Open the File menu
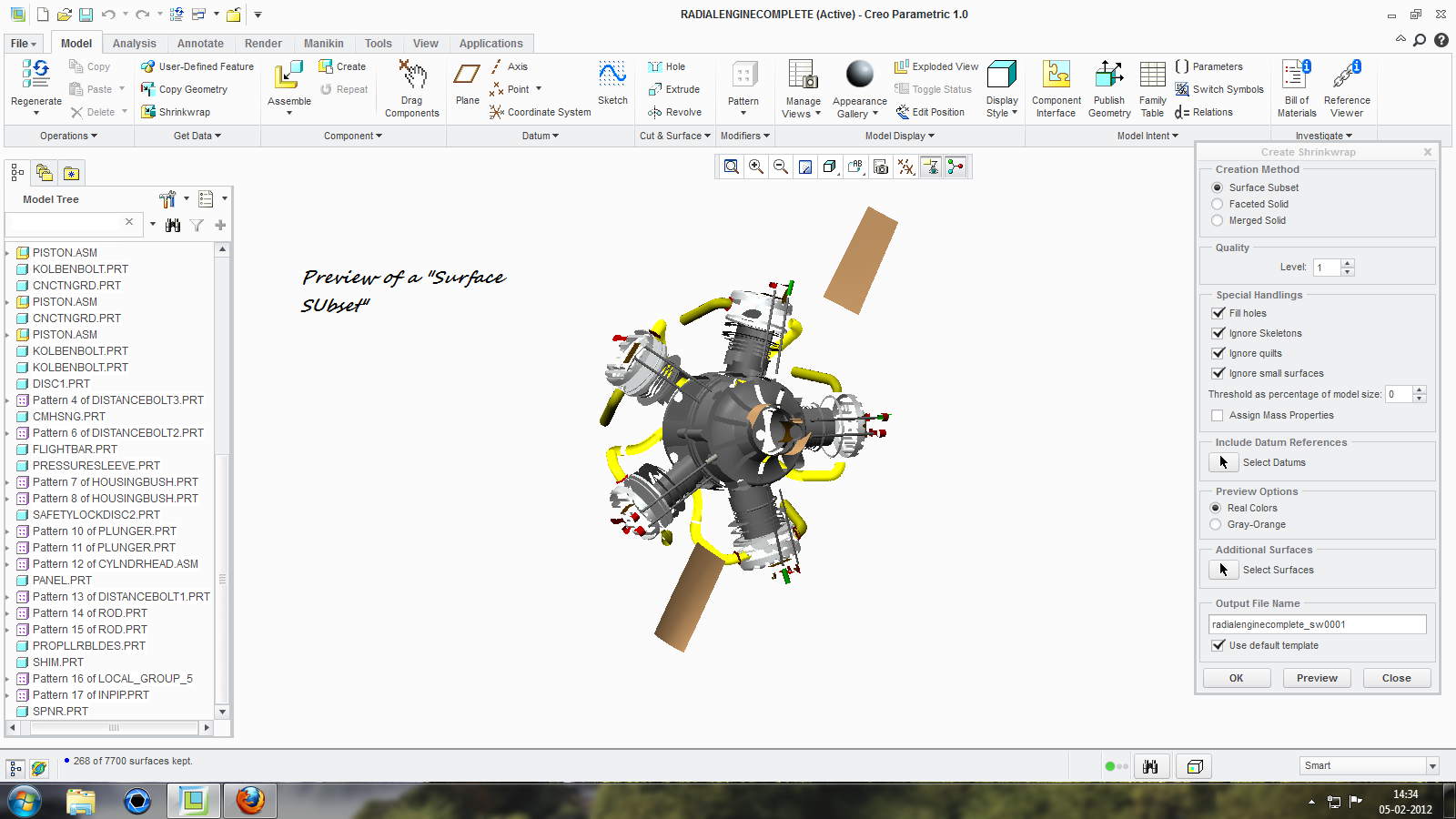This screenshot has width=1456, height=819. 24,44
